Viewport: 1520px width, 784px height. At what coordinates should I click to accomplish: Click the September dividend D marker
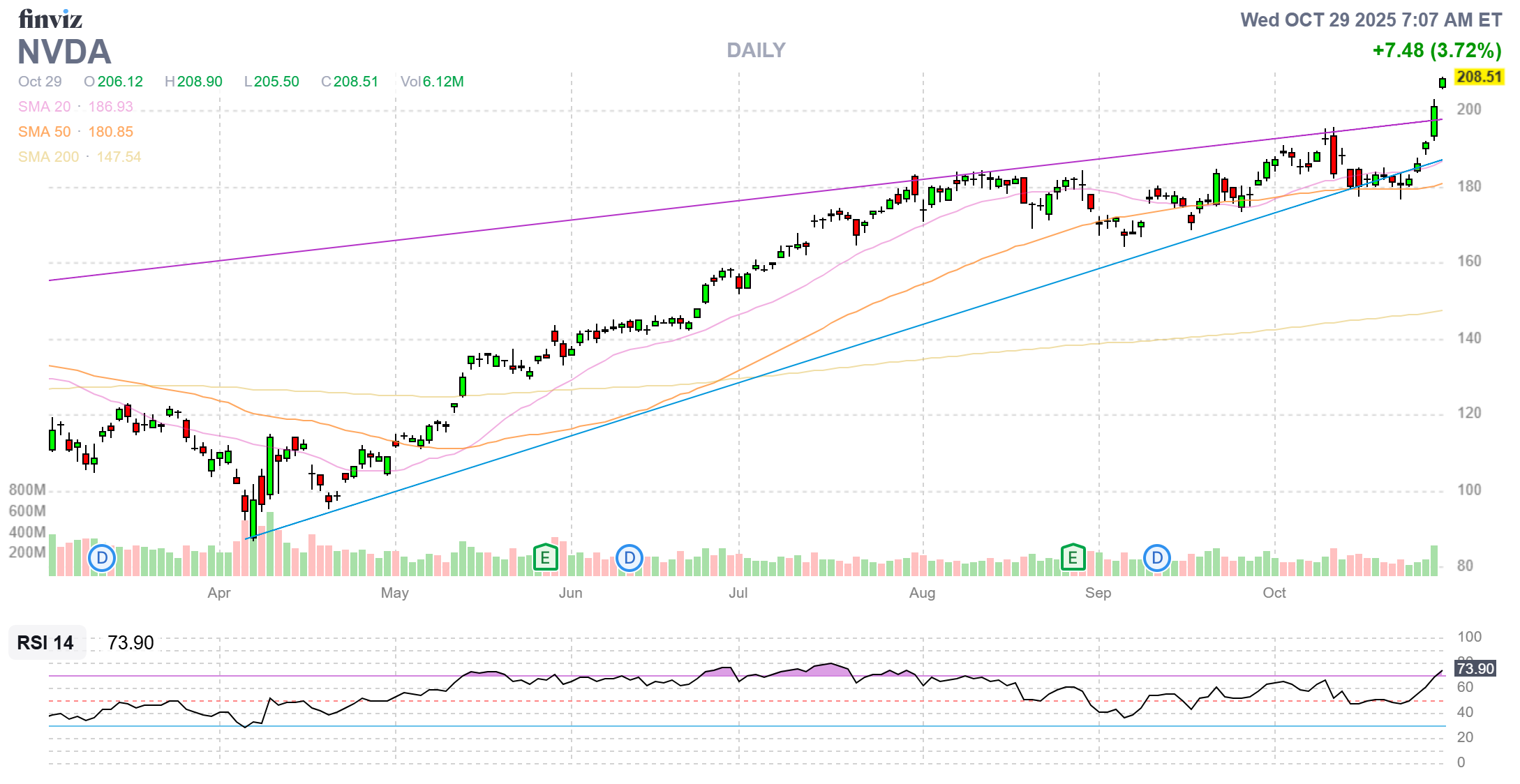1157,558
